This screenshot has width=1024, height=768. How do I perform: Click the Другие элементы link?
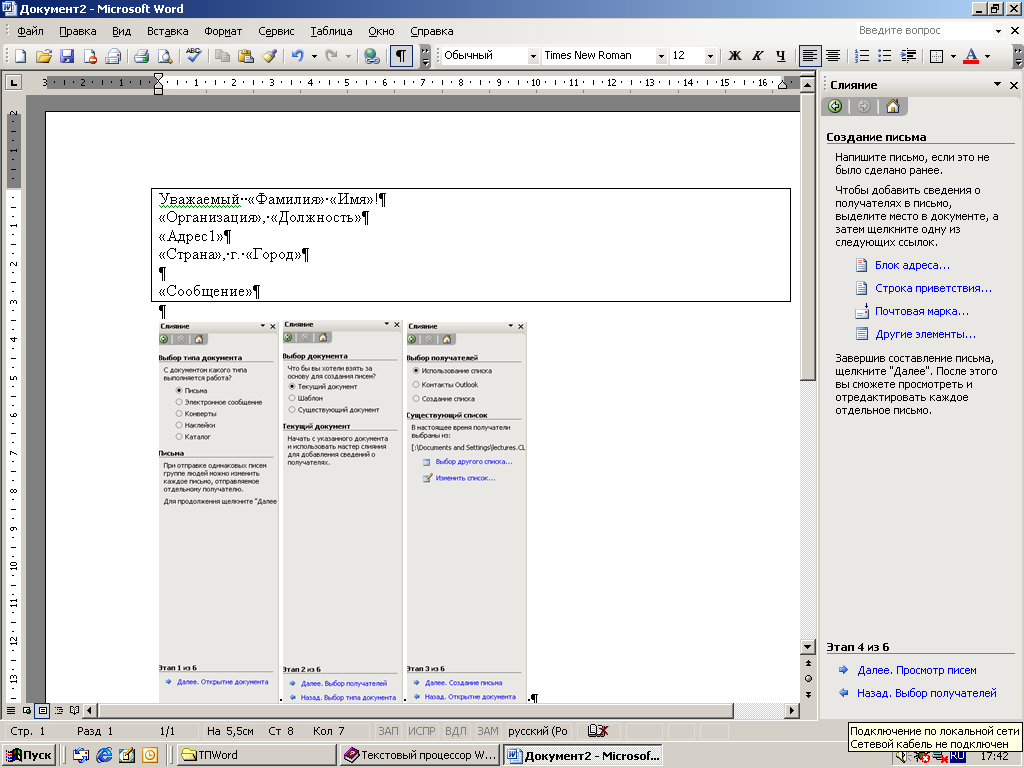click(925, 334)
